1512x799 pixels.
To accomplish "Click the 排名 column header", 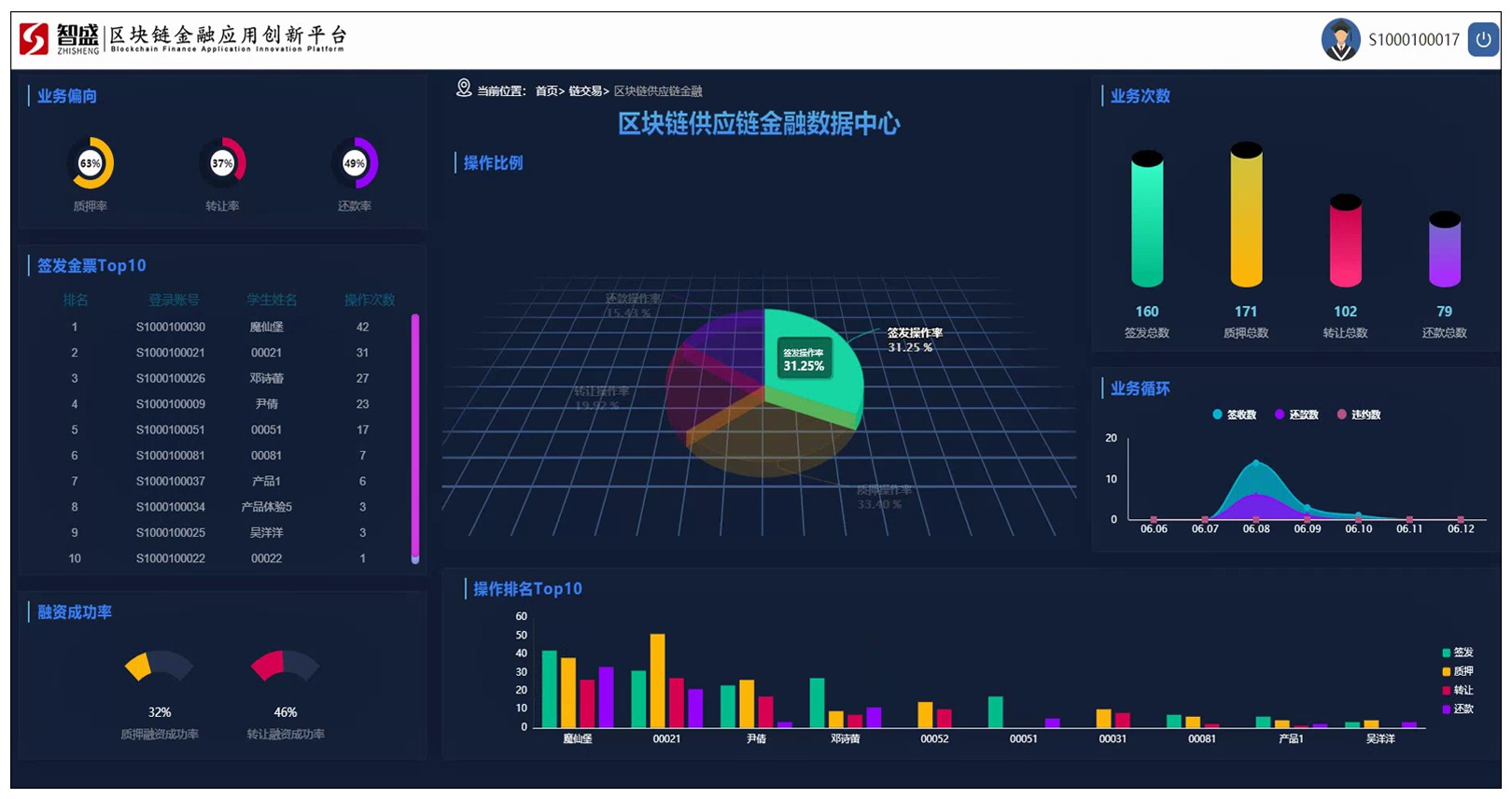I will click(x=76, y=300).
